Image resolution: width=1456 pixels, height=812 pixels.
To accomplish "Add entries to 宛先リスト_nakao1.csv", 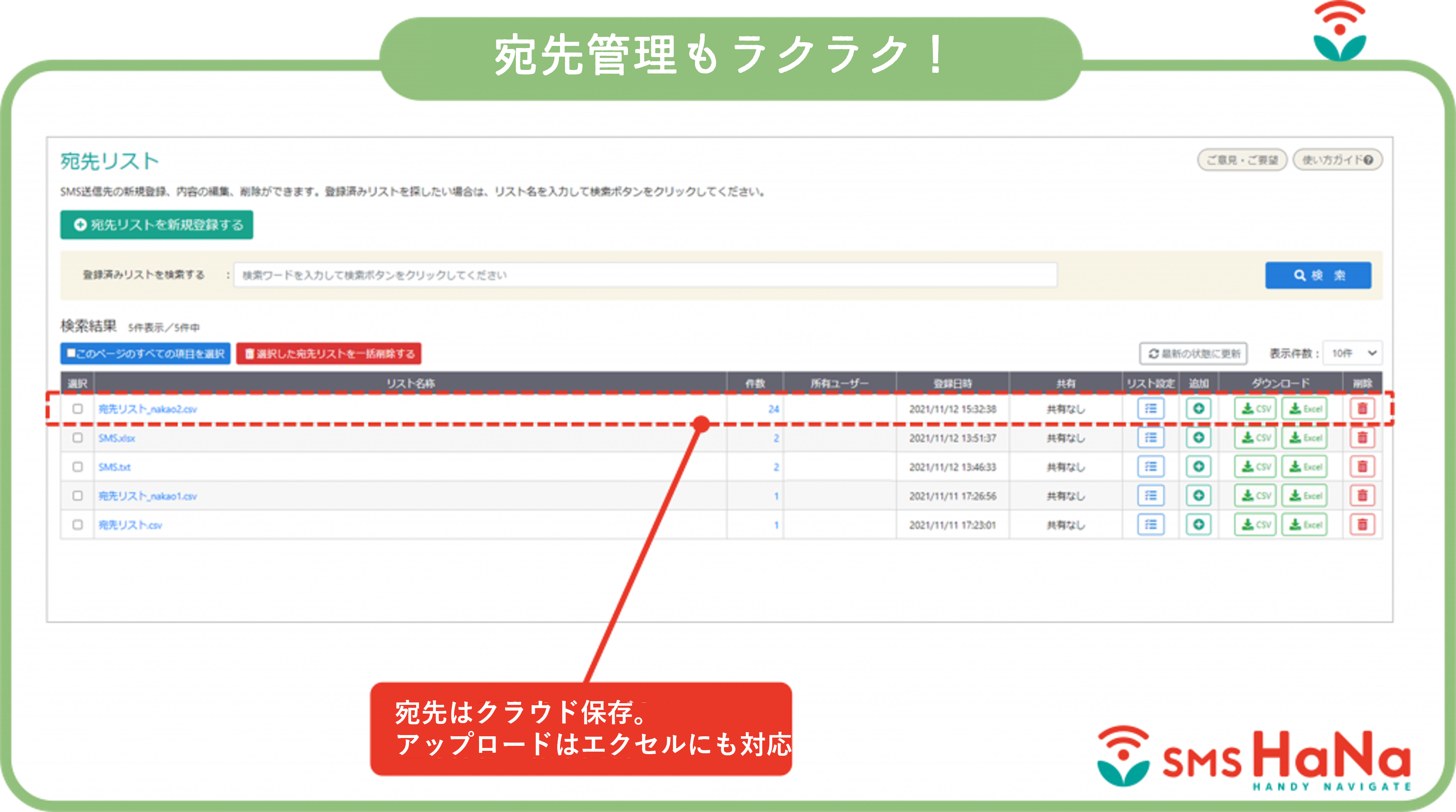I will point(1198,496).
